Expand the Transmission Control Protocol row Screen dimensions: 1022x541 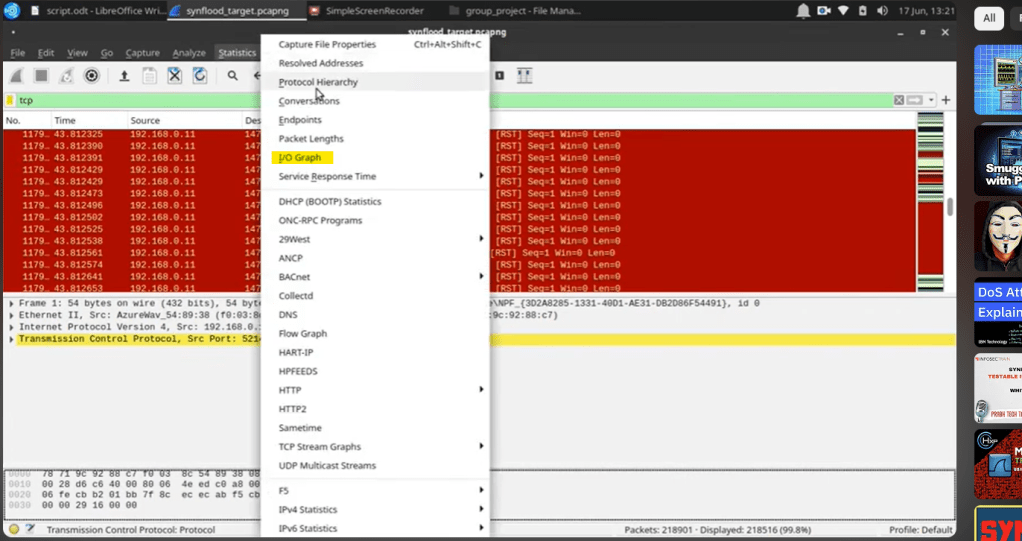[x=11, y=340]
